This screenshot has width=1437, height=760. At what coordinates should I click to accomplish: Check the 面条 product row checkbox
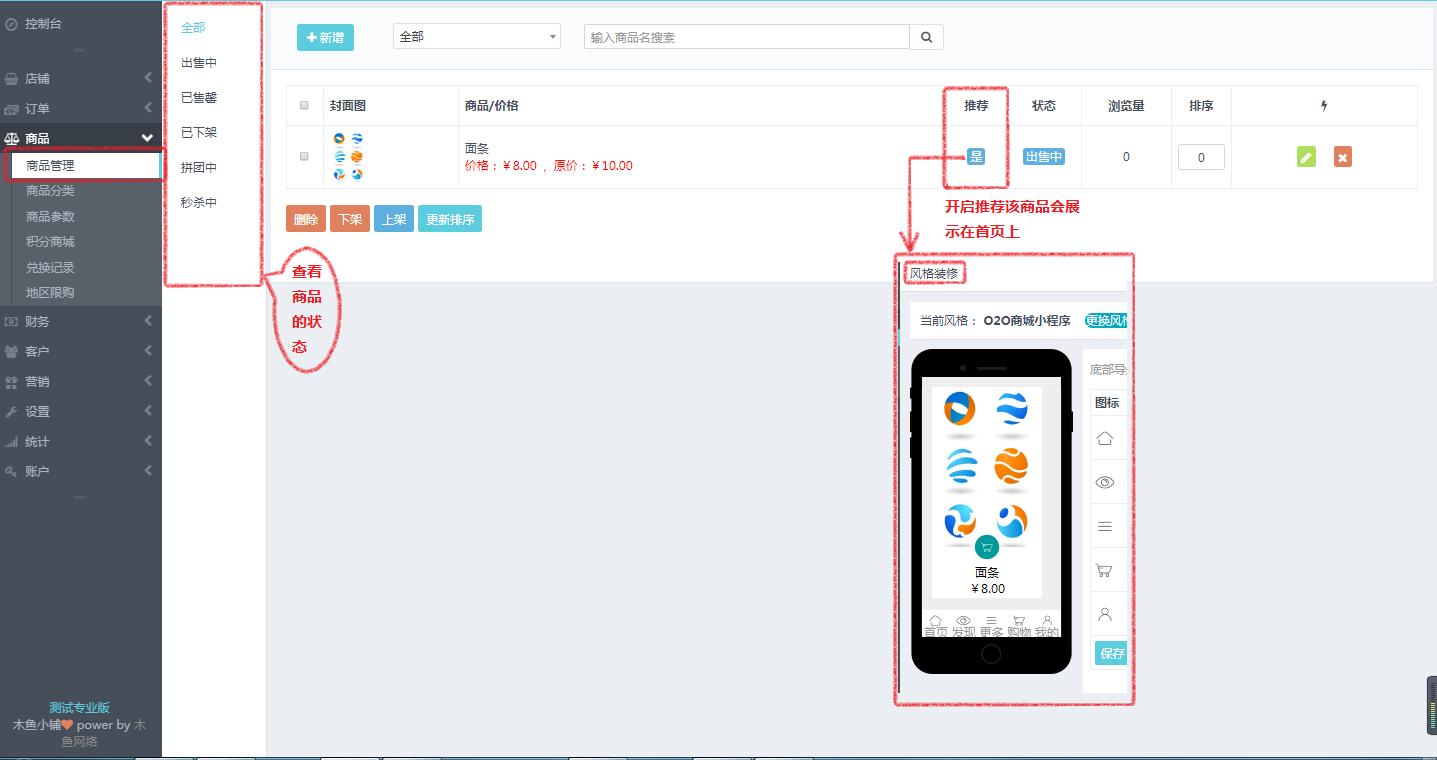305,156
